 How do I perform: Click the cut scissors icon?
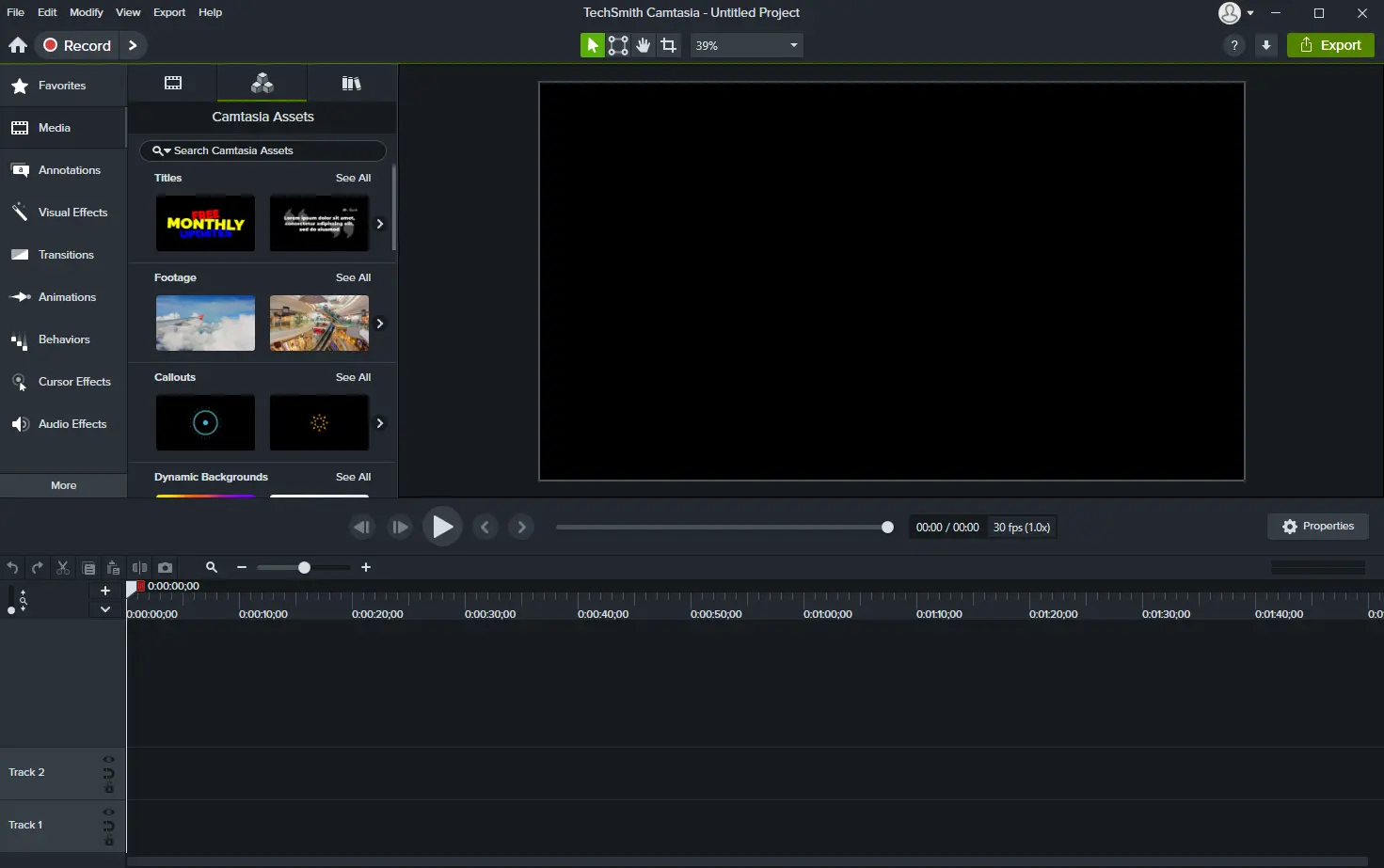click(x=63, y=567)
